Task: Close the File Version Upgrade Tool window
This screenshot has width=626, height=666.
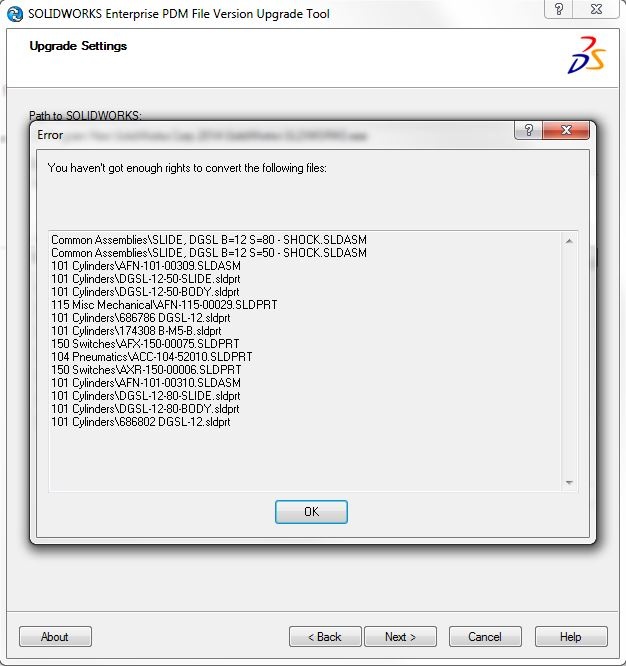Action: pyautogui.click(x=596, y=9)
